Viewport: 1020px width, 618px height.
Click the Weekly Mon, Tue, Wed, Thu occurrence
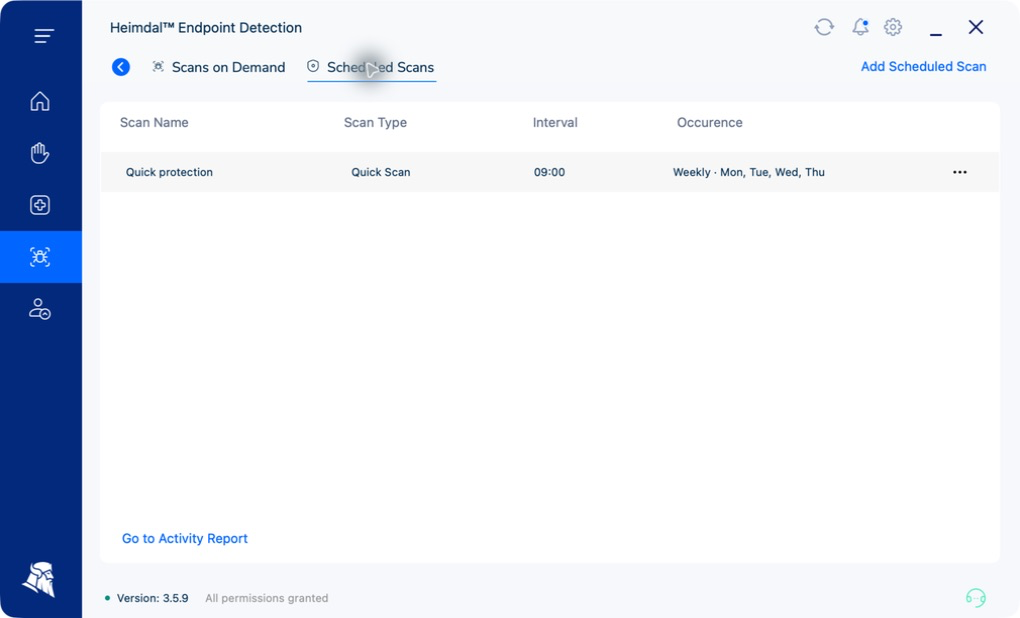pos(749,172)
